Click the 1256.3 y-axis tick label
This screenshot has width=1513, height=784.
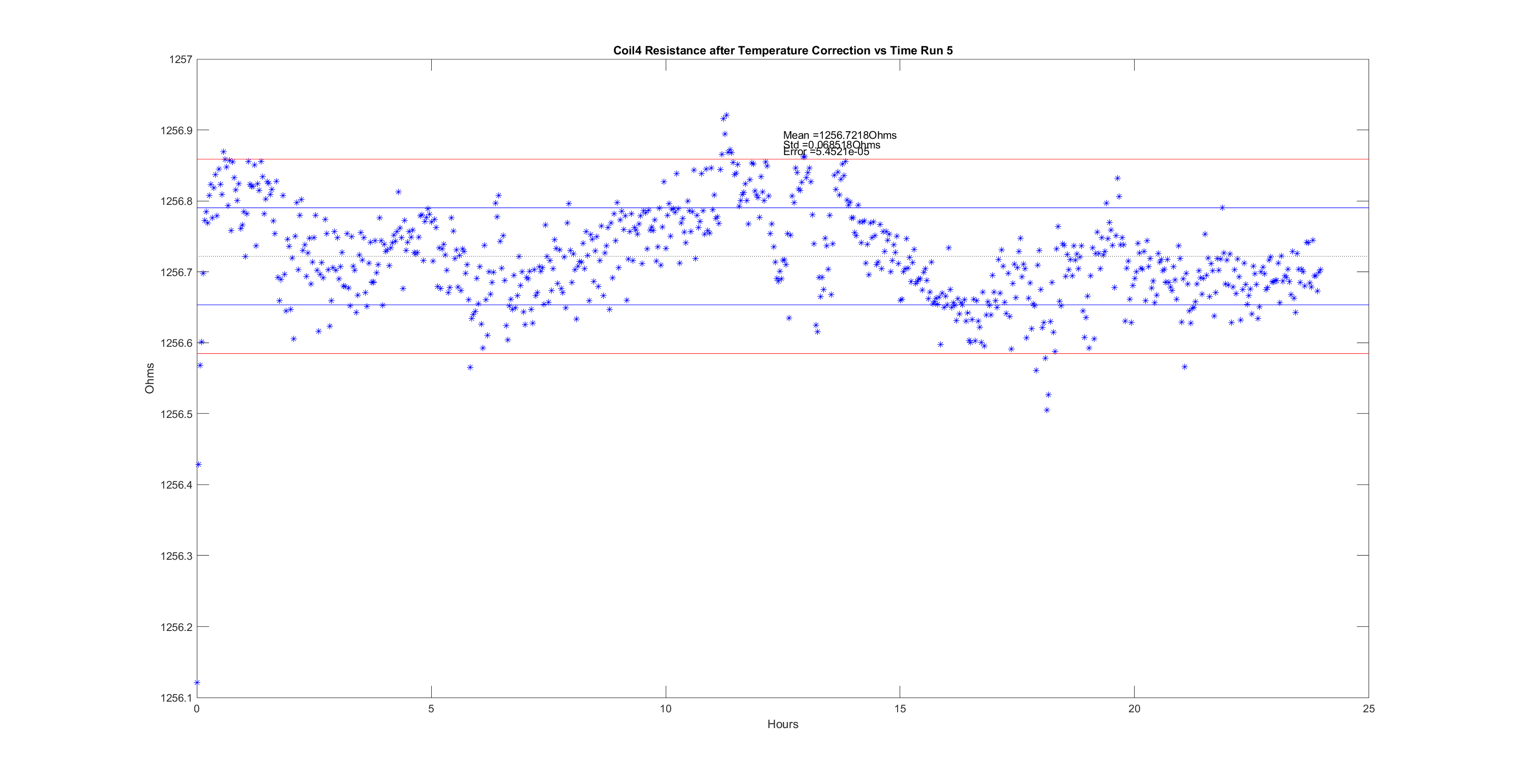[176, 556]
